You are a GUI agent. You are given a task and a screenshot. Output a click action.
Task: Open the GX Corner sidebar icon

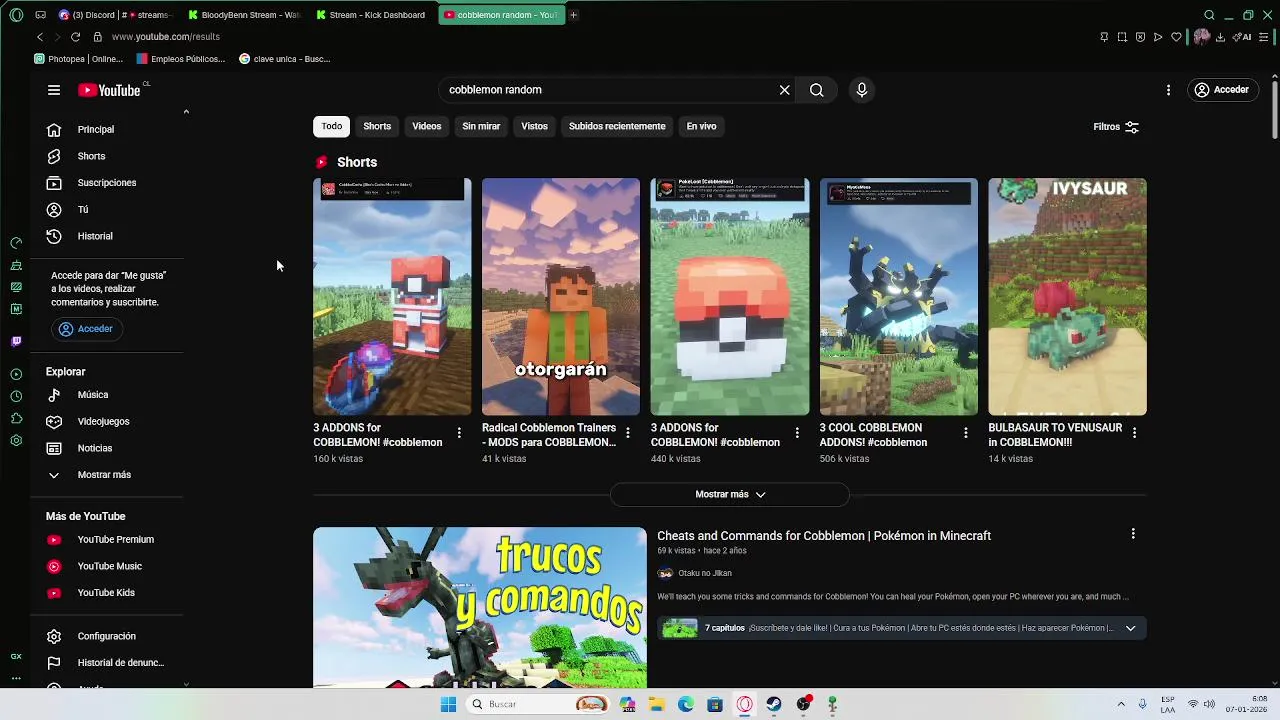16,657
